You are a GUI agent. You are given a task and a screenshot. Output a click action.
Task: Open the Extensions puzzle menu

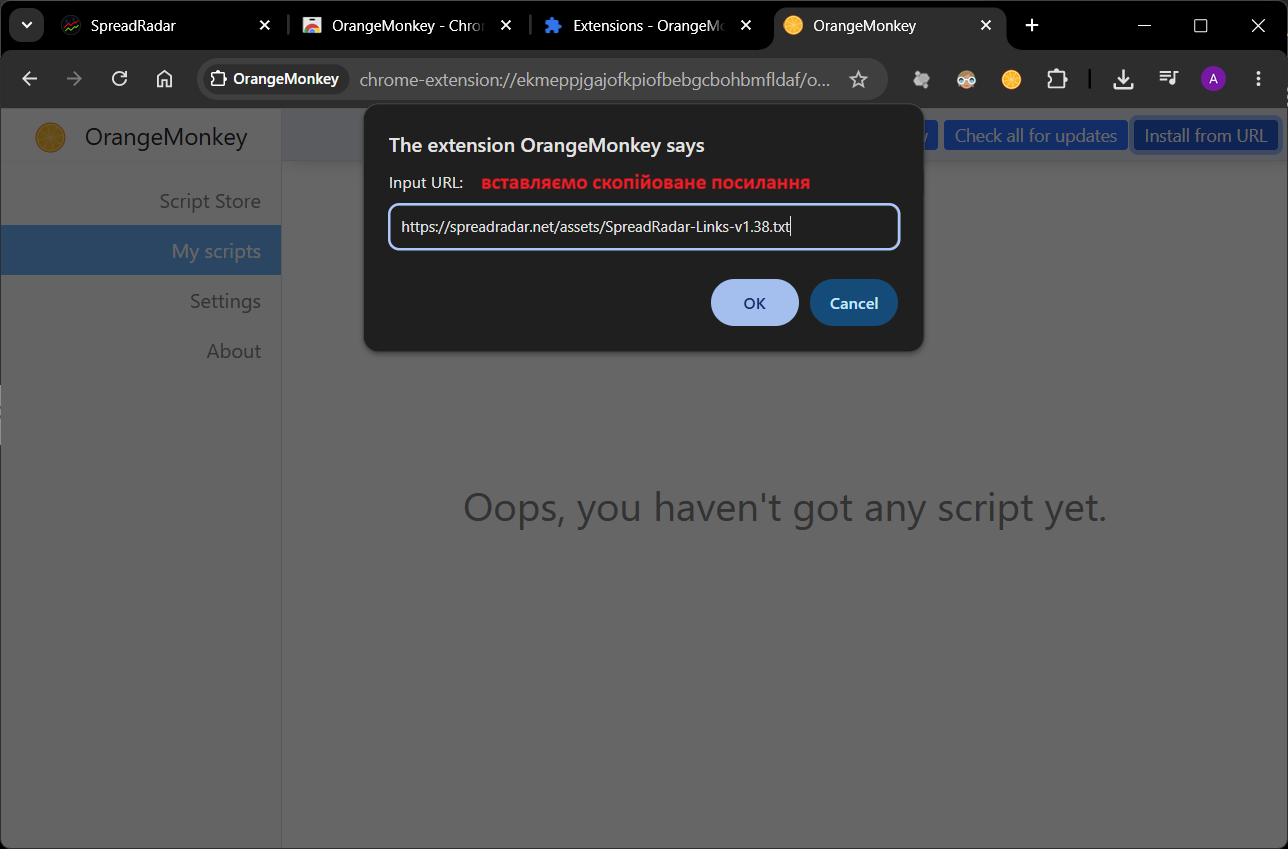[1057, 79]
